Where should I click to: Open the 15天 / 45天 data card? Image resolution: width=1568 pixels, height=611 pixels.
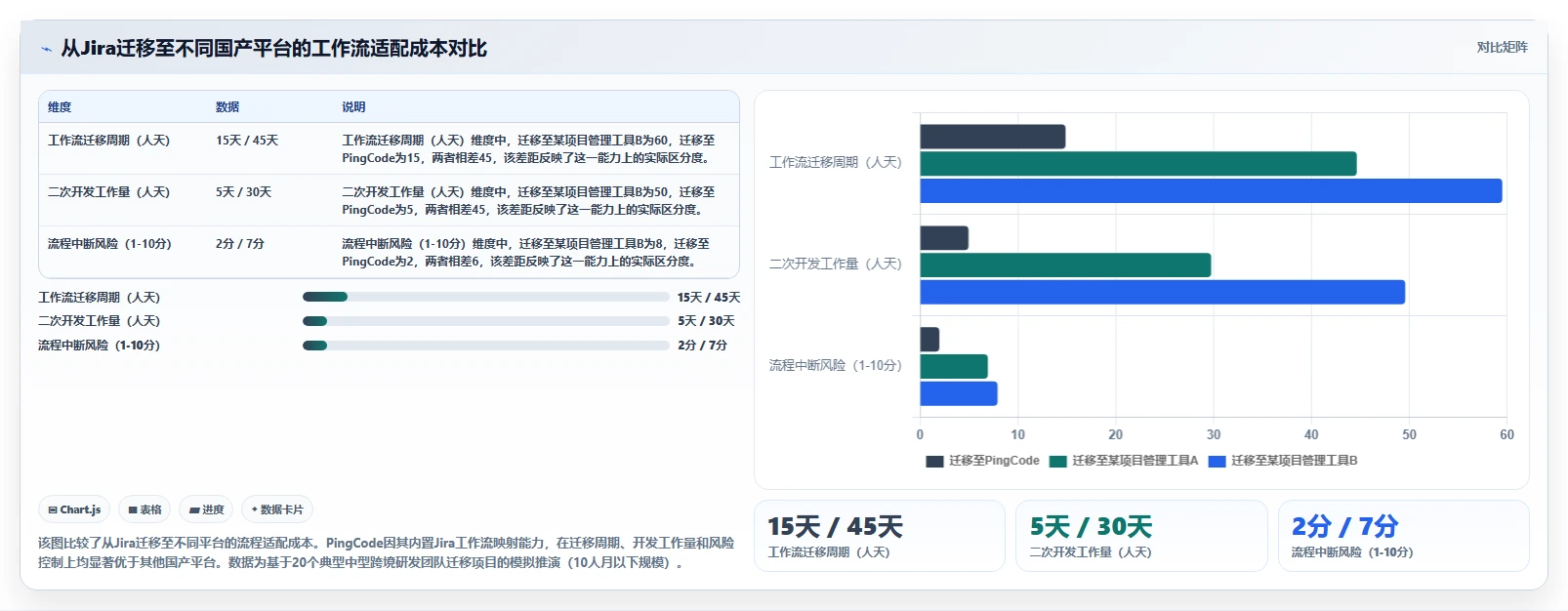point(880,536)
